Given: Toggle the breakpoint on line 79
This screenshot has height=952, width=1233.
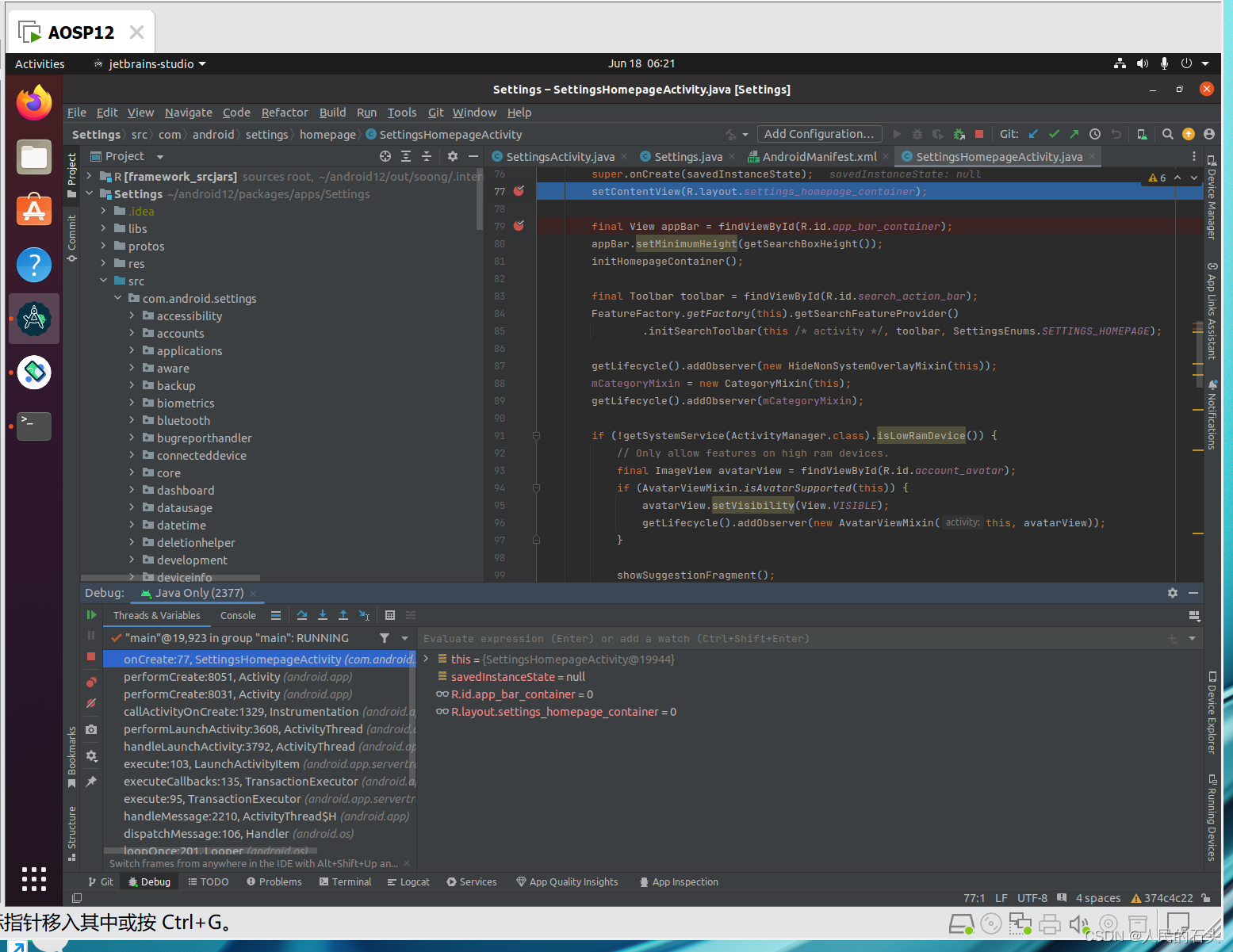Looking at the screenshot, I should [x=519, y=226].
